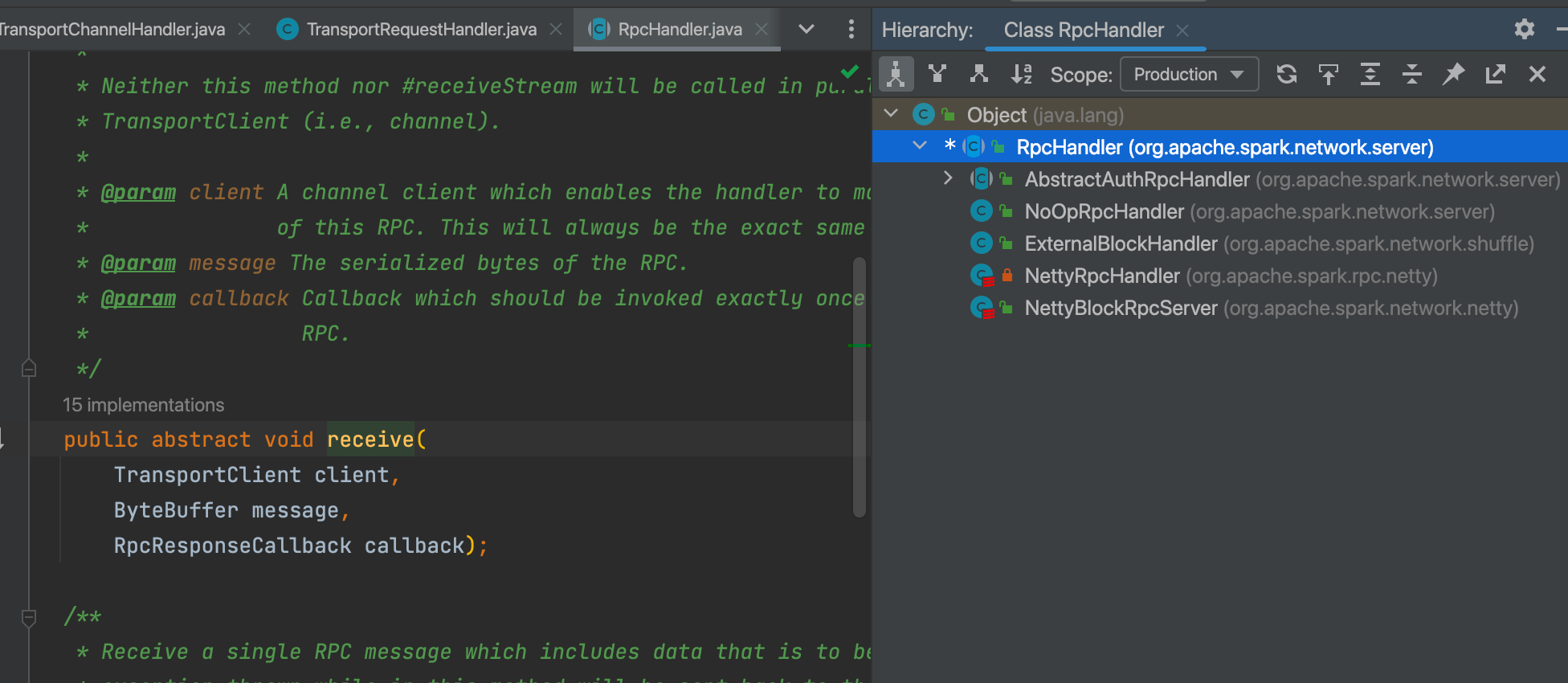Collapse the RpcHandler tree node
The height and width of the screenshot is (683, 1568).
point(921,146)
